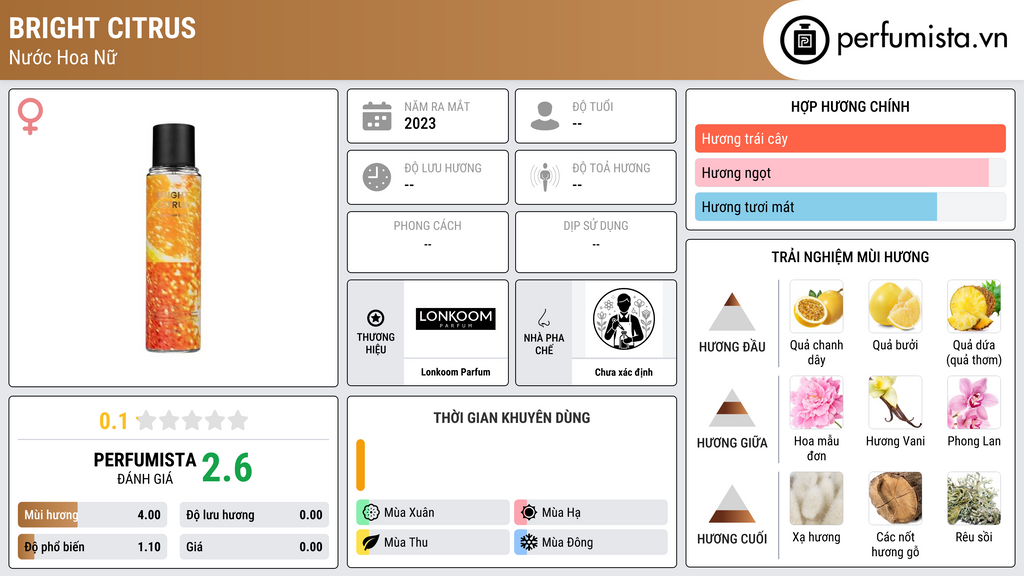Select the Quả dứa pineapple note image
Image resolution: width=1024 pixels, height=576 pixels.
(974, 306)
